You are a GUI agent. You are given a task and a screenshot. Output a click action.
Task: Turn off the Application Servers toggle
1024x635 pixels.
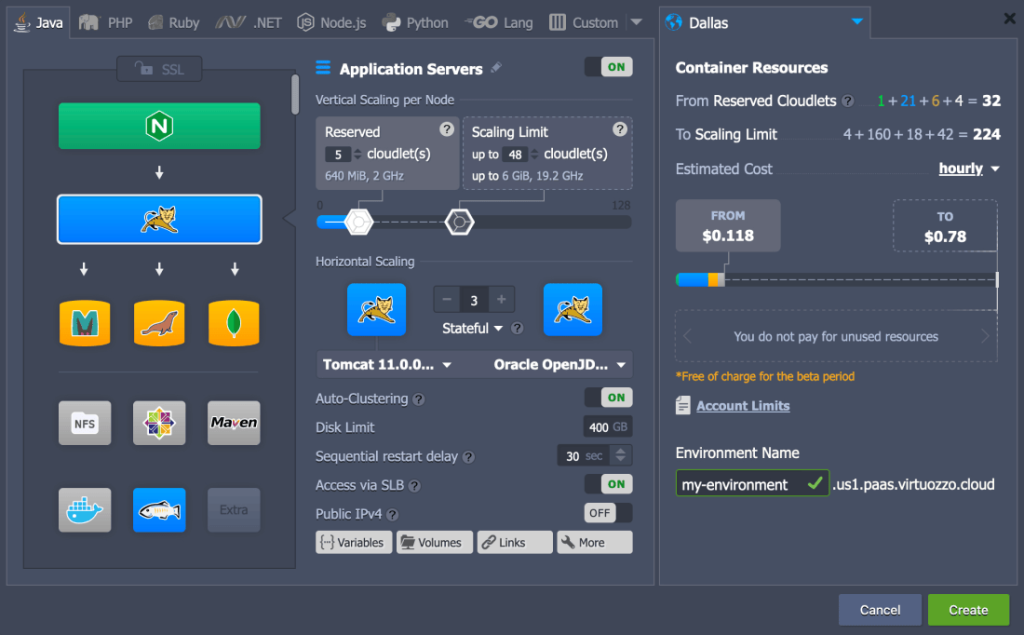coord(608,67)
